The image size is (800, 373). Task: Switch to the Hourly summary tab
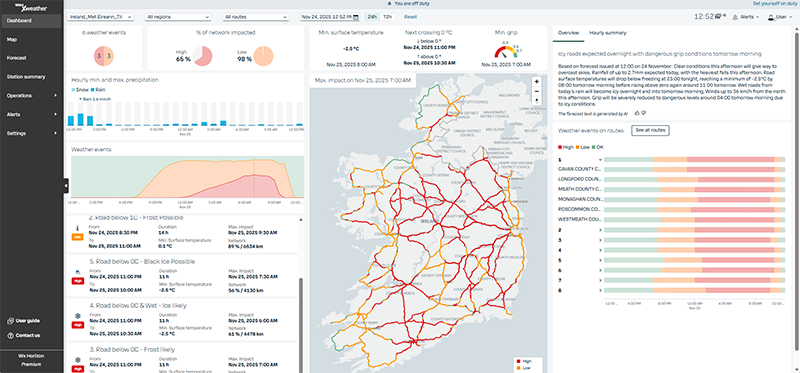608,33
